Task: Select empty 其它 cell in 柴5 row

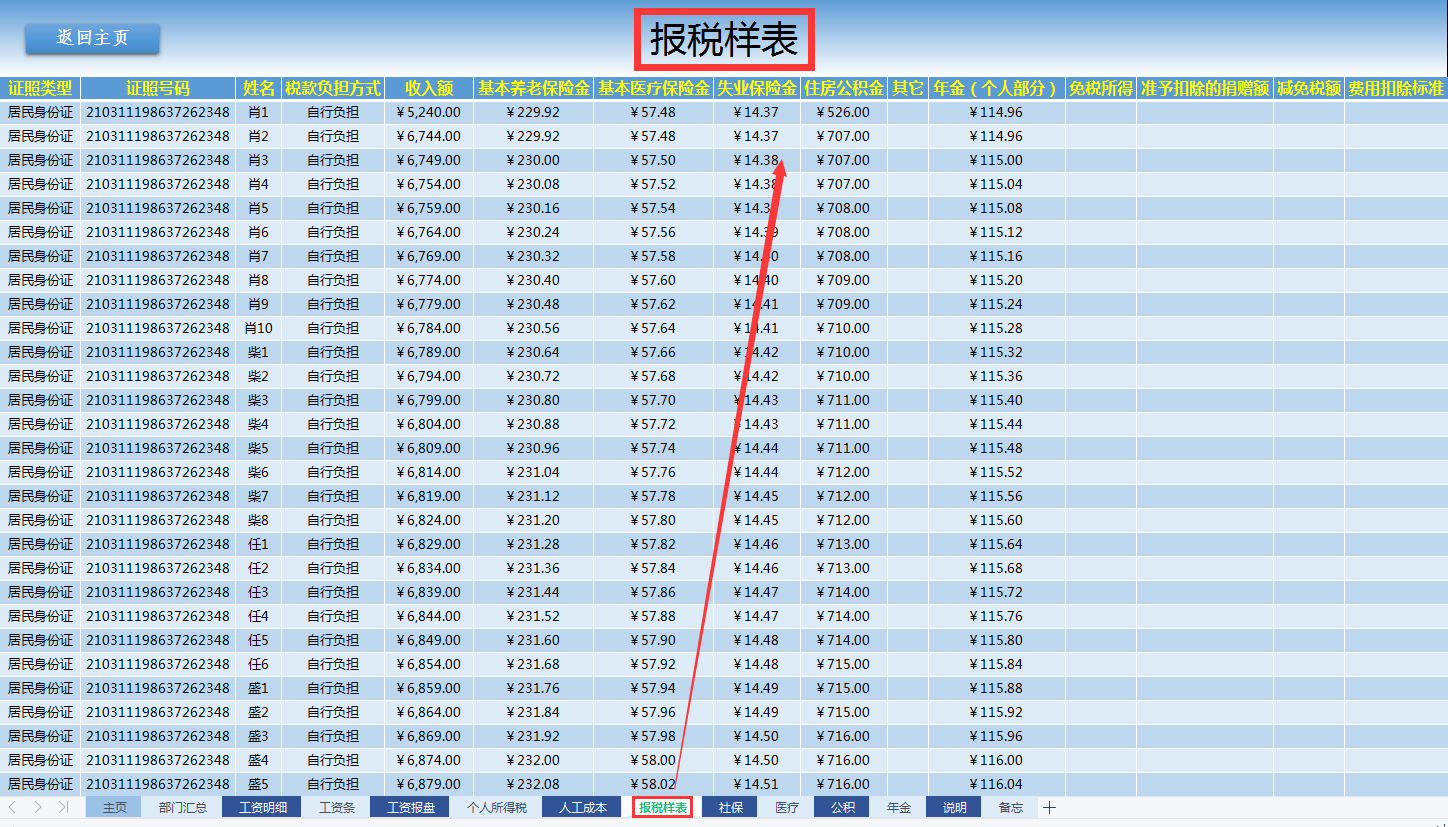Action: point(907,448)
